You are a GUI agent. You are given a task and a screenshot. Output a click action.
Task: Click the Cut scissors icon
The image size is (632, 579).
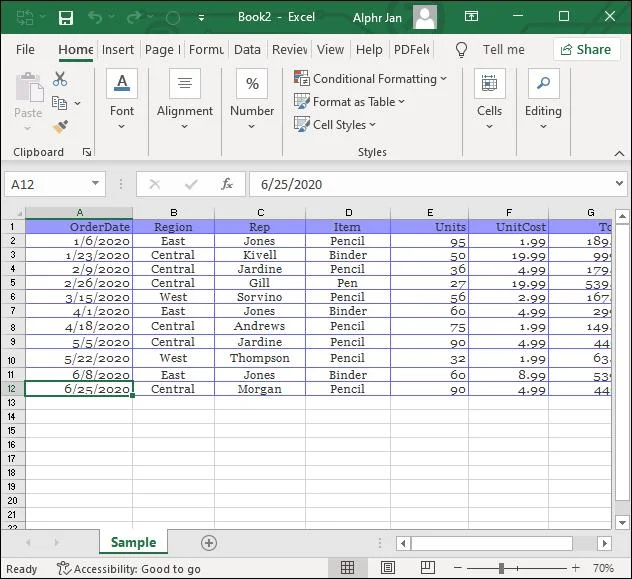click(x=60, y=79)
